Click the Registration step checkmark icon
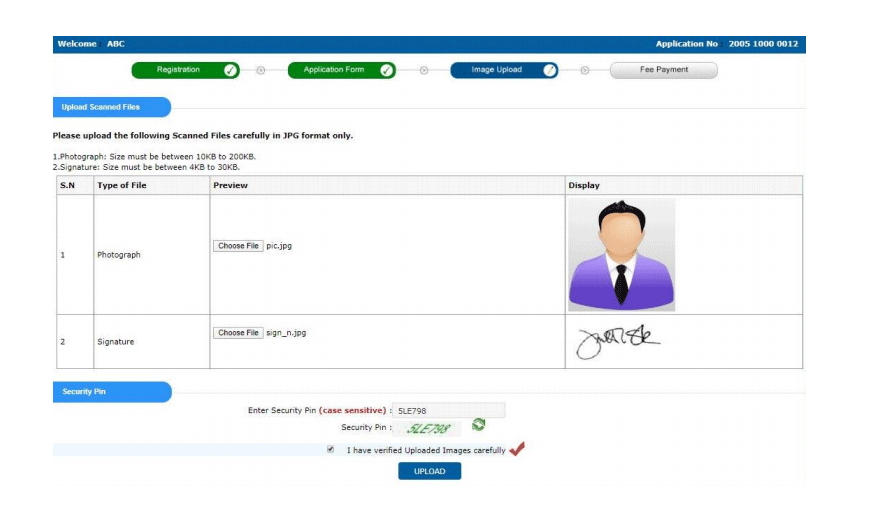This screenshot has width=869, height=509. pos(230,70)
